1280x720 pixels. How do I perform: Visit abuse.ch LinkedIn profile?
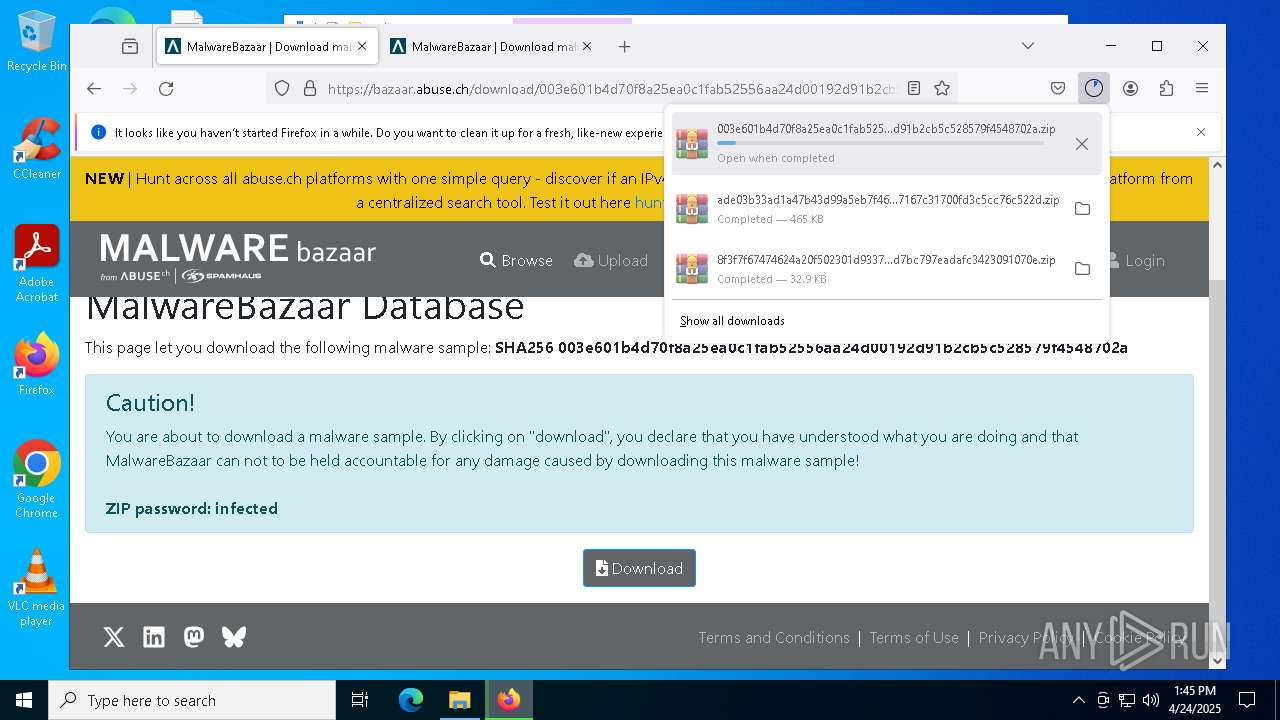coord(154,637)
